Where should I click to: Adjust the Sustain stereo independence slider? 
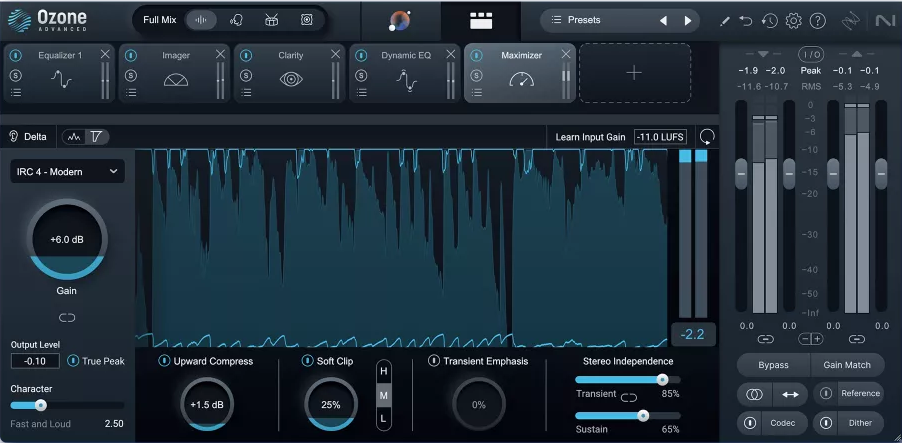point(643,415)
